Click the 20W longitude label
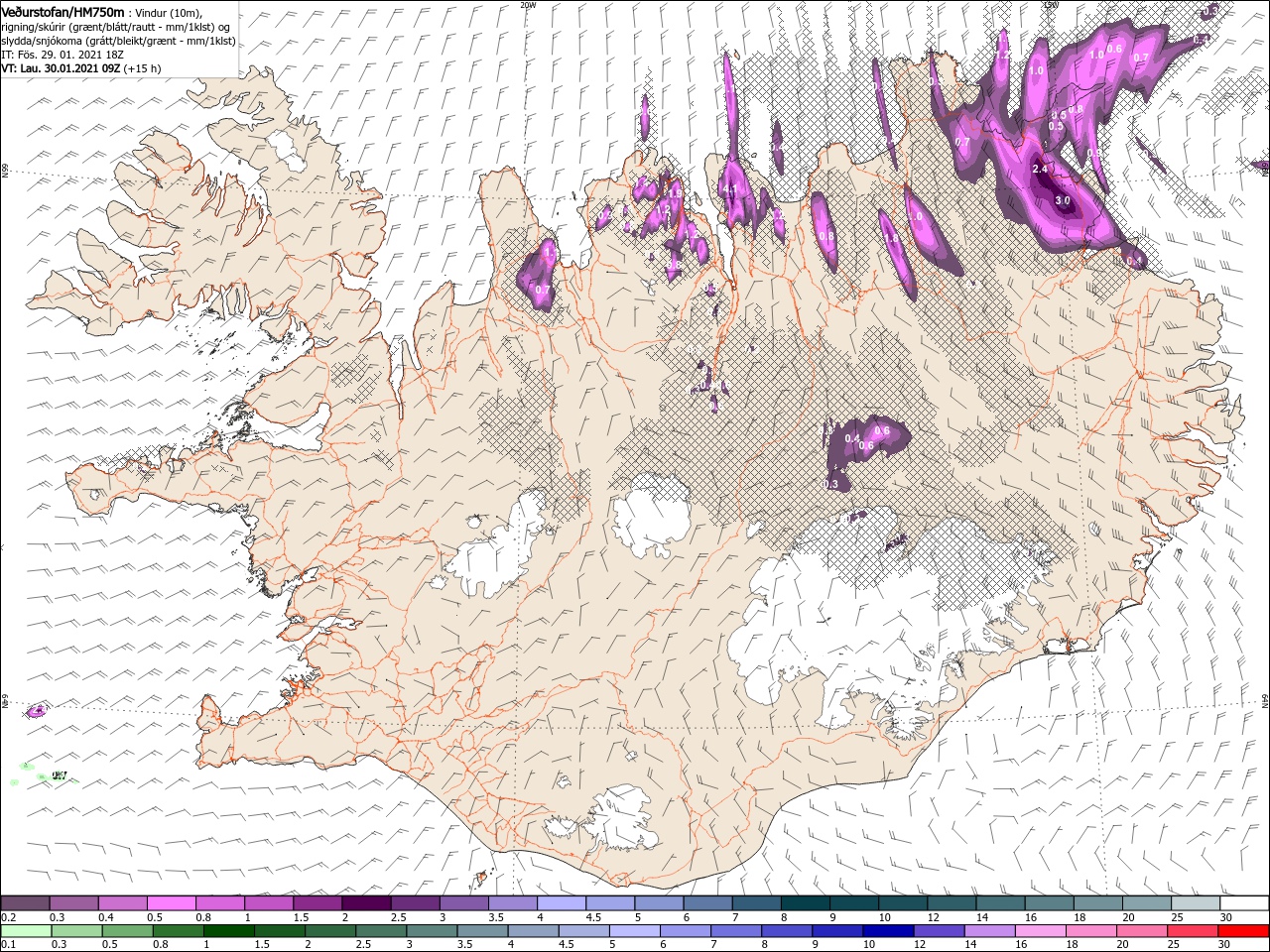Image resolution: width=1270 pixels, height=952 pixels. (528, 4)
